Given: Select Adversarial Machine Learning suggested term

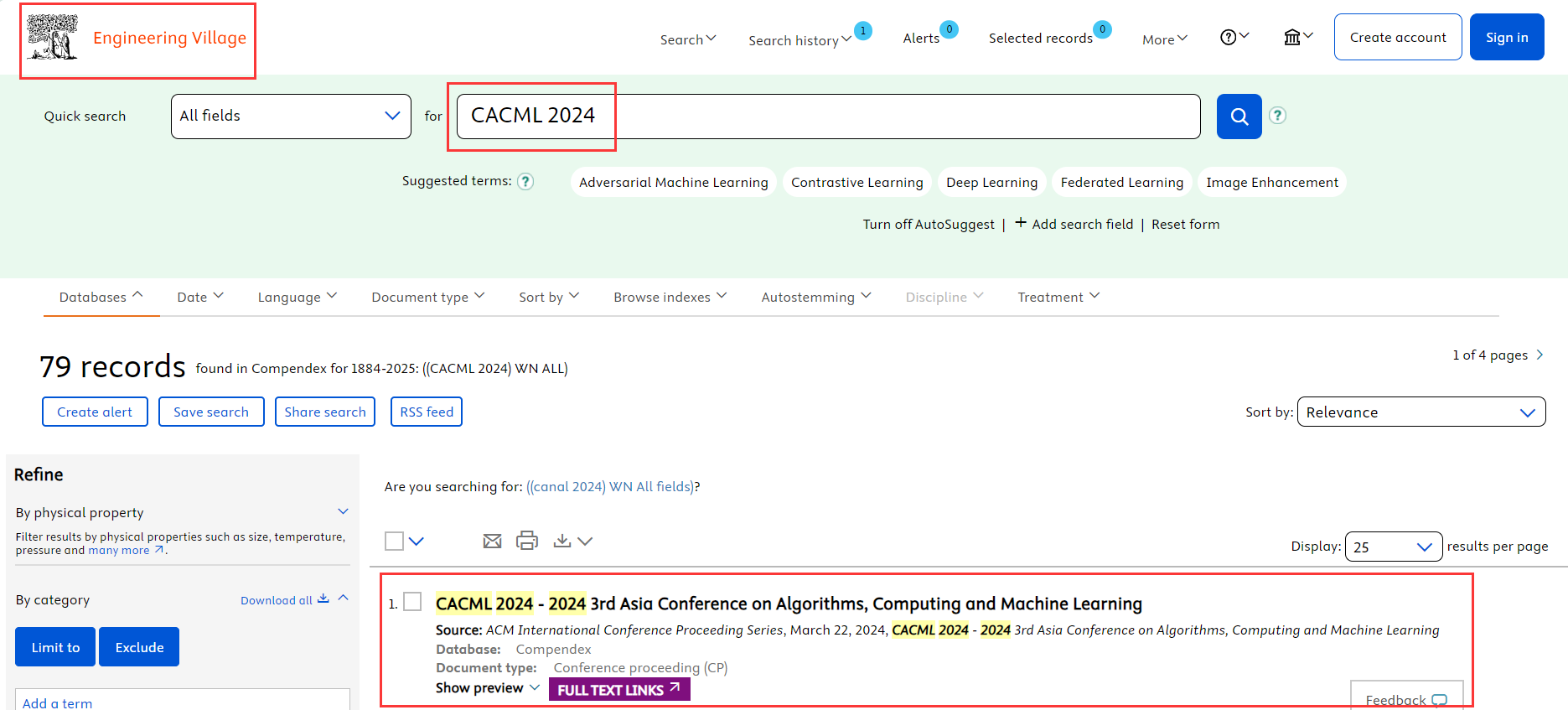Looking at the screenshot, I should pos(674,182).
